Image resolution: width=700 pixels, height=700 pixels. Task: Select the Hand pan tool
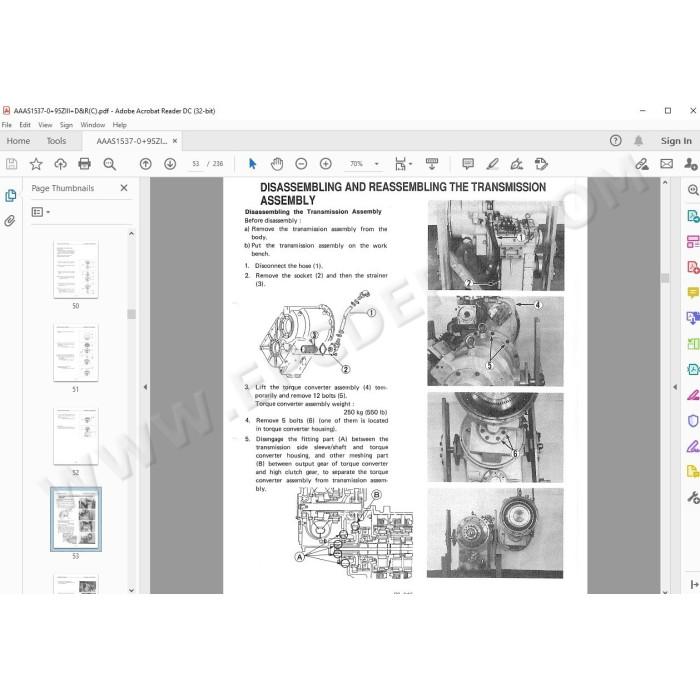pos(277,164)
